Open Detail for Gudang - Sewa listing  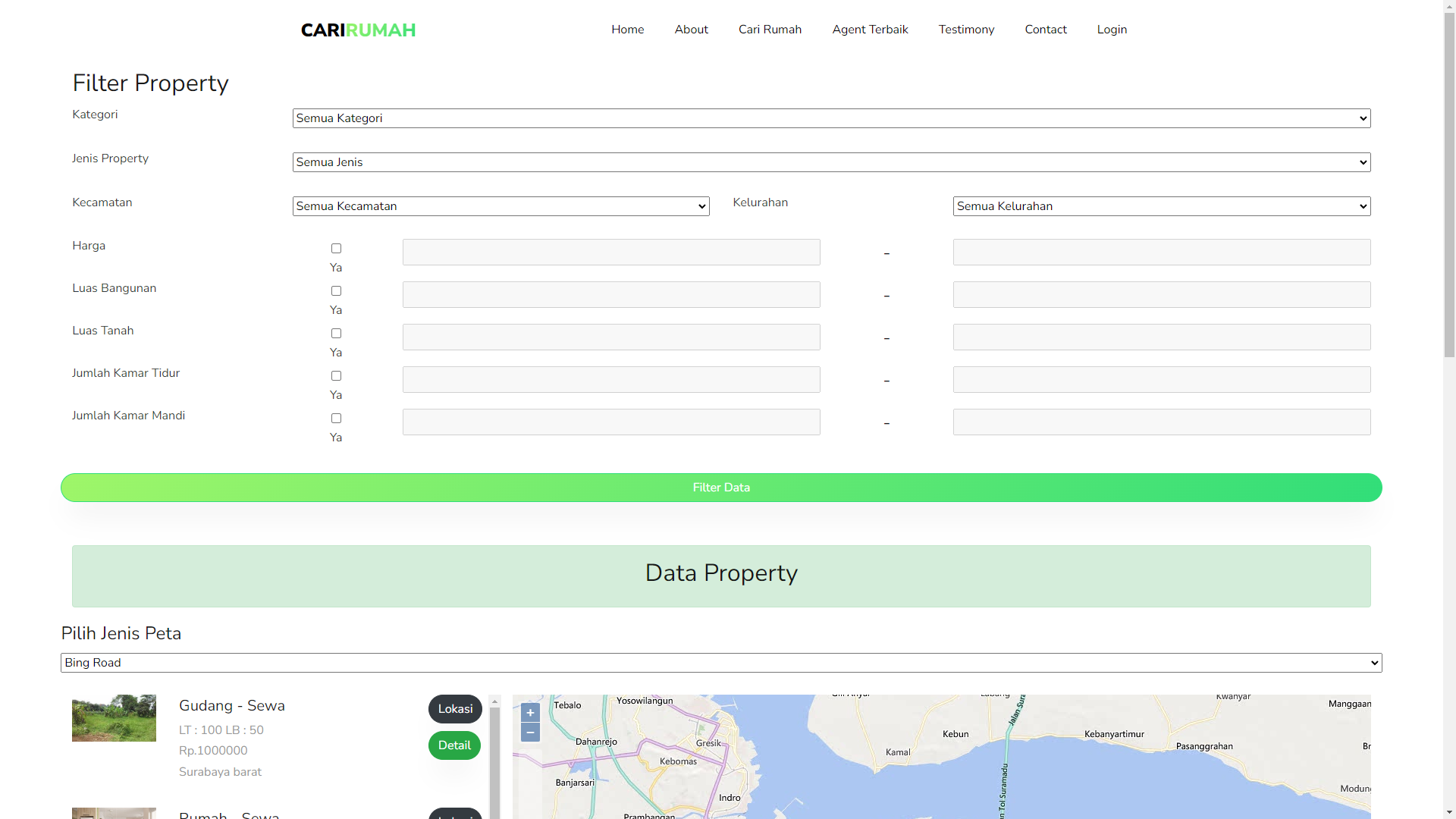coord(454,745)
